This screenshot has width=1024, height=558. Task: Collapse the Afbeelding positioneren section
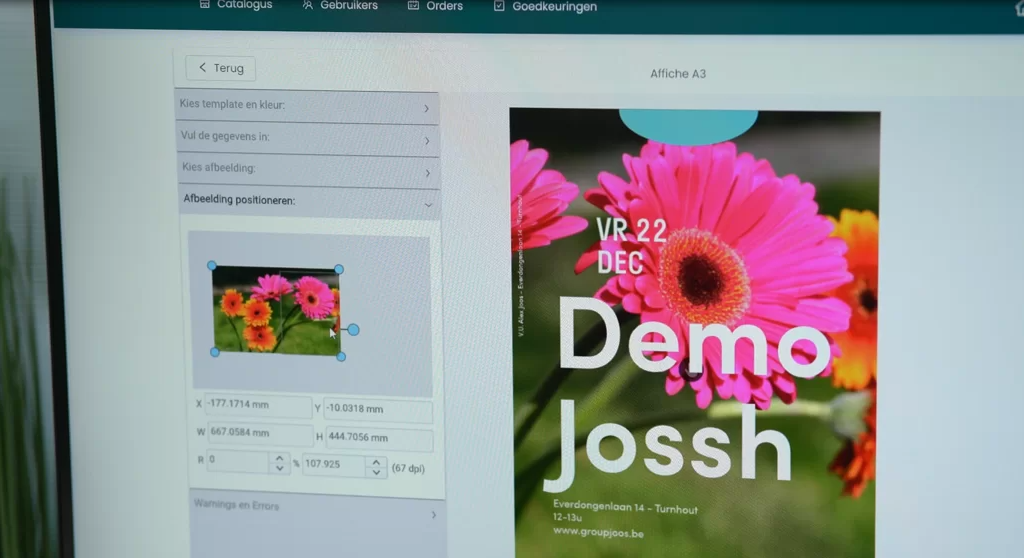pyautogui.click(x=309, y=201)
